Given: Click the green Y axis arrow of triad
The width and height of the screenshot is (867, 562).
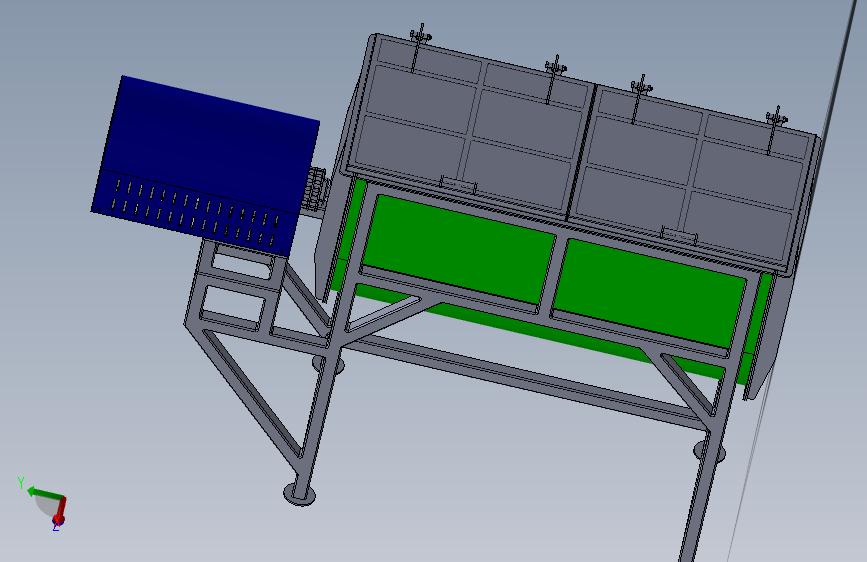Looking at the screenshot, I should click(x=45, y=493).
